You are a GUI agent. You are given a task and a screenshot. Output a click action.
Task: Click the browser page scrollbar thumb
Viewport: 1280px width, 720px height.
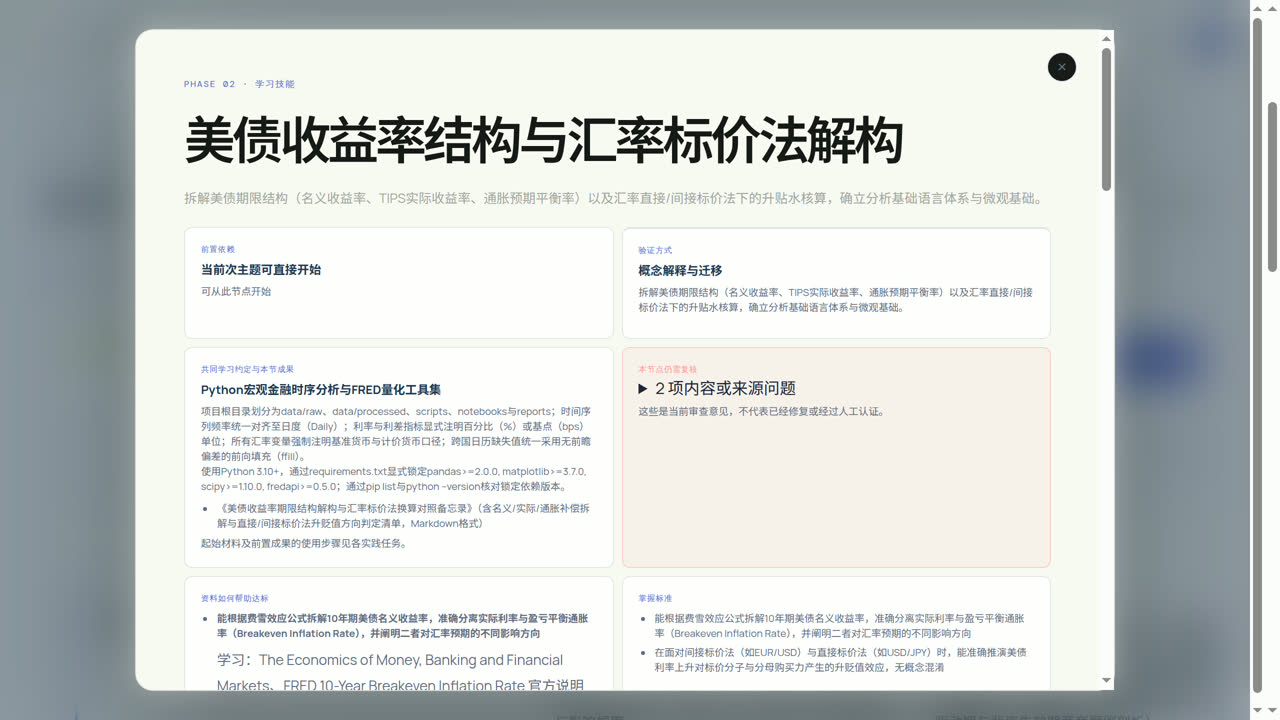(x=1272, y=186)
